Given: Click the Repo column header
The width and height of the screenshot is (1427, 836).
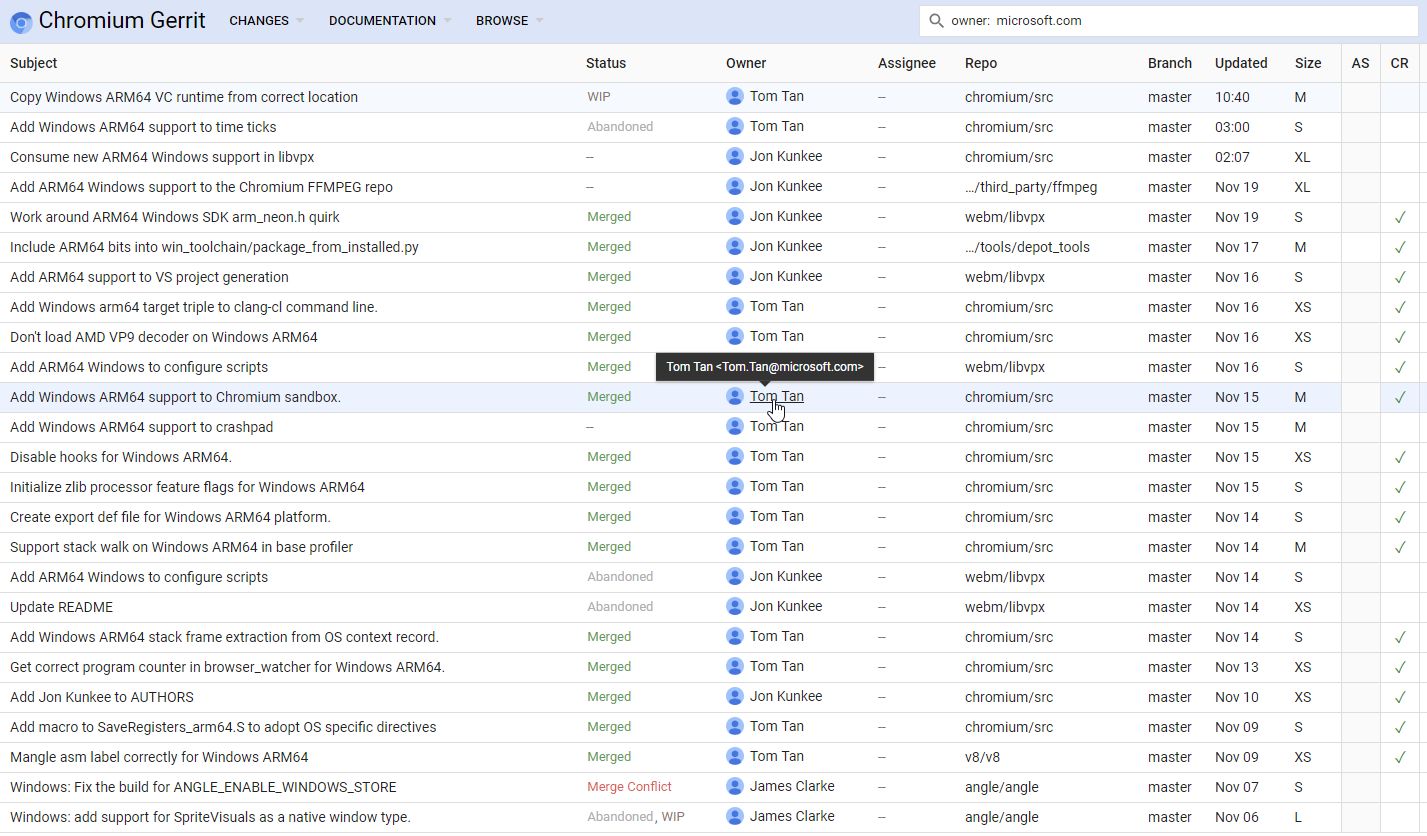Looking at the screenshot, I should [981, 63].
